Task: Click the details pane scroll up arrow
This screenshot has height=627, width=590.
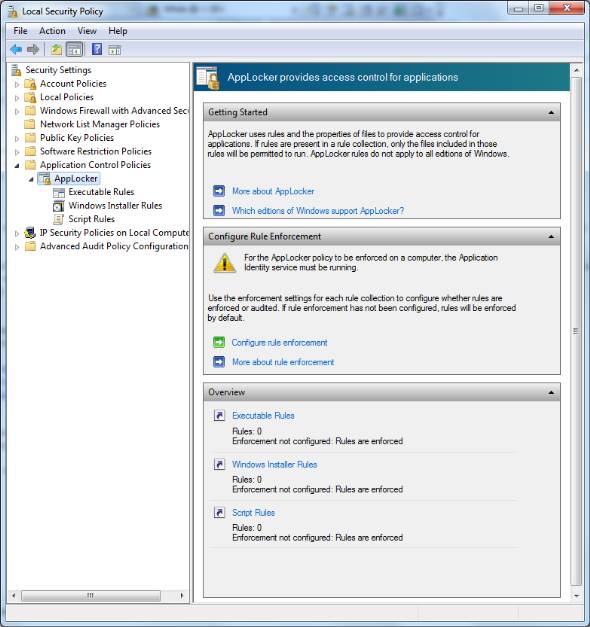Action: [x=576, y=70]
